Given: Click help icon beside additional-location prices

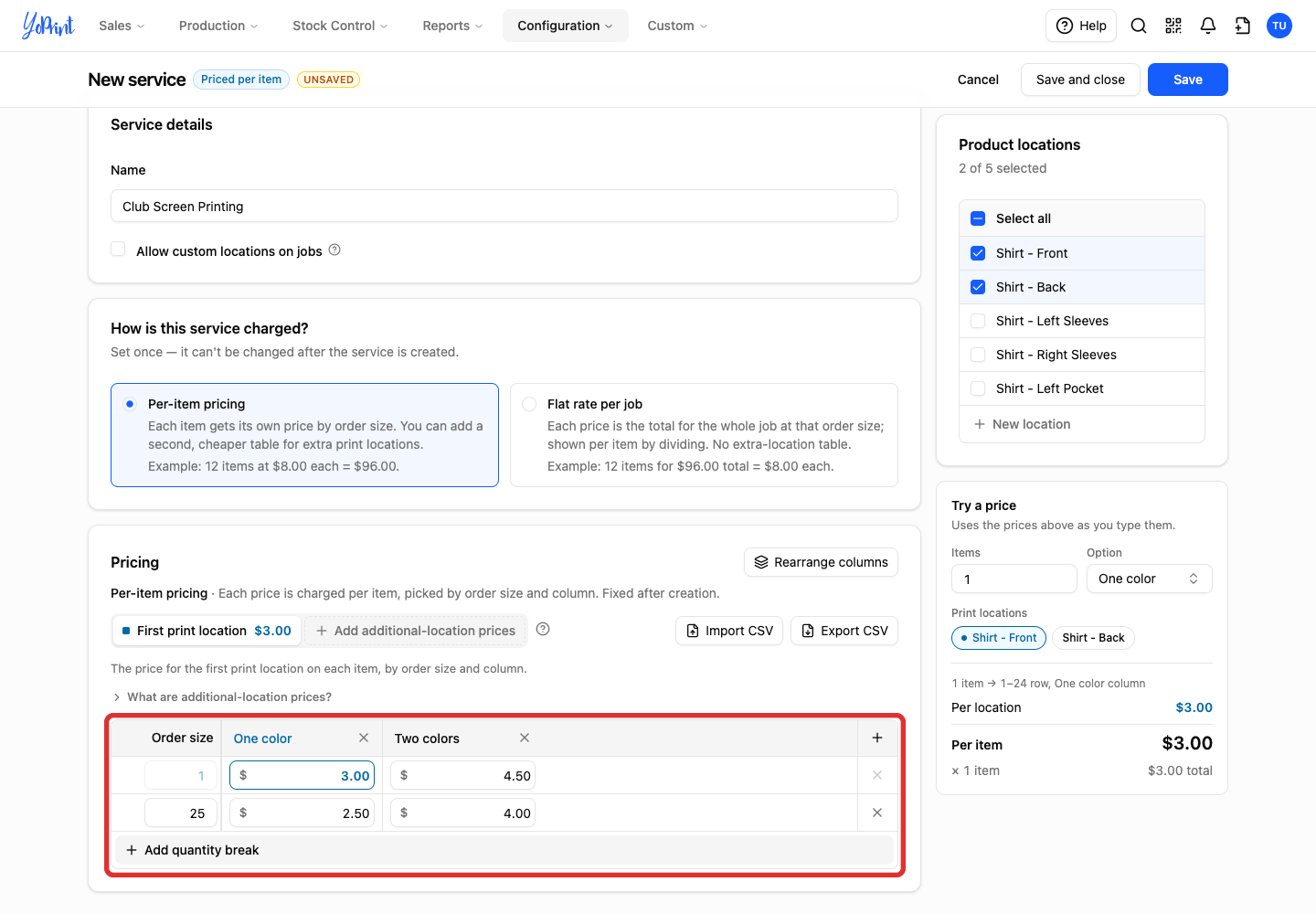Looking at the screenshot, I should (x=543, y=629).
